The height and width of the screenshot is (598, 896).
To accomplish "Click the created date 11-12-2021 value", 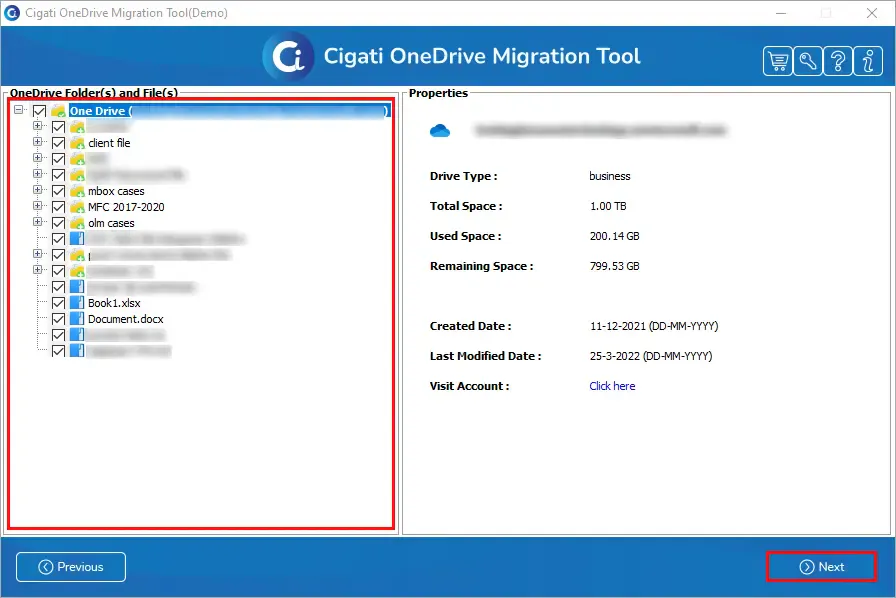I will coord(654,326).
